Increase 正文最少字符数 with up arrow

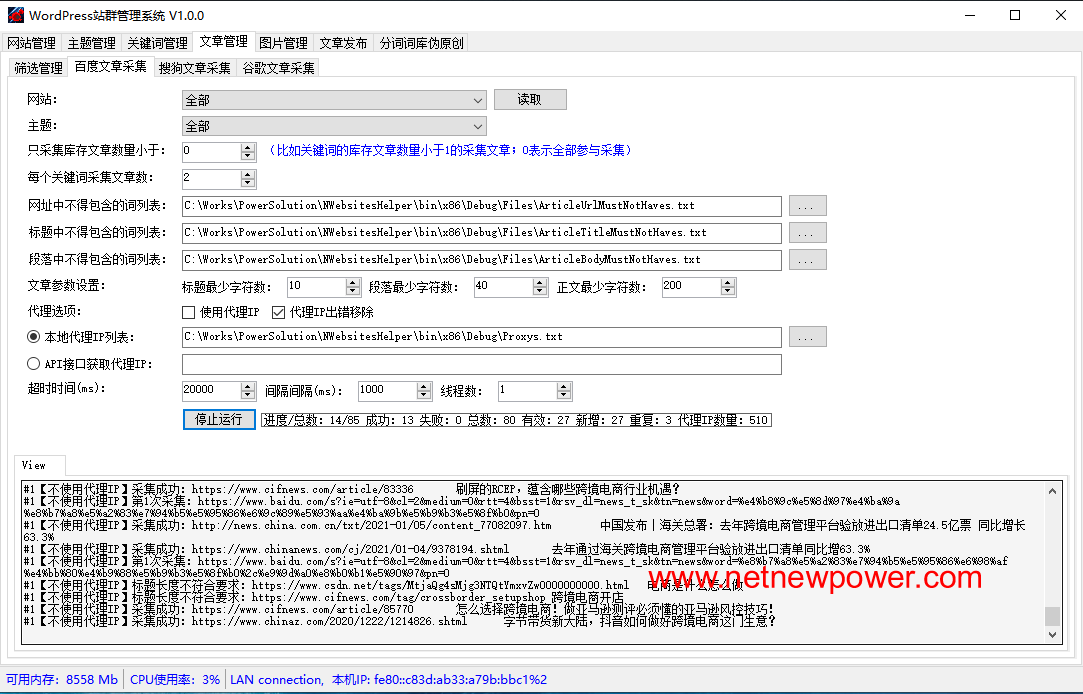pyautogui.click(x=727, y=282)
